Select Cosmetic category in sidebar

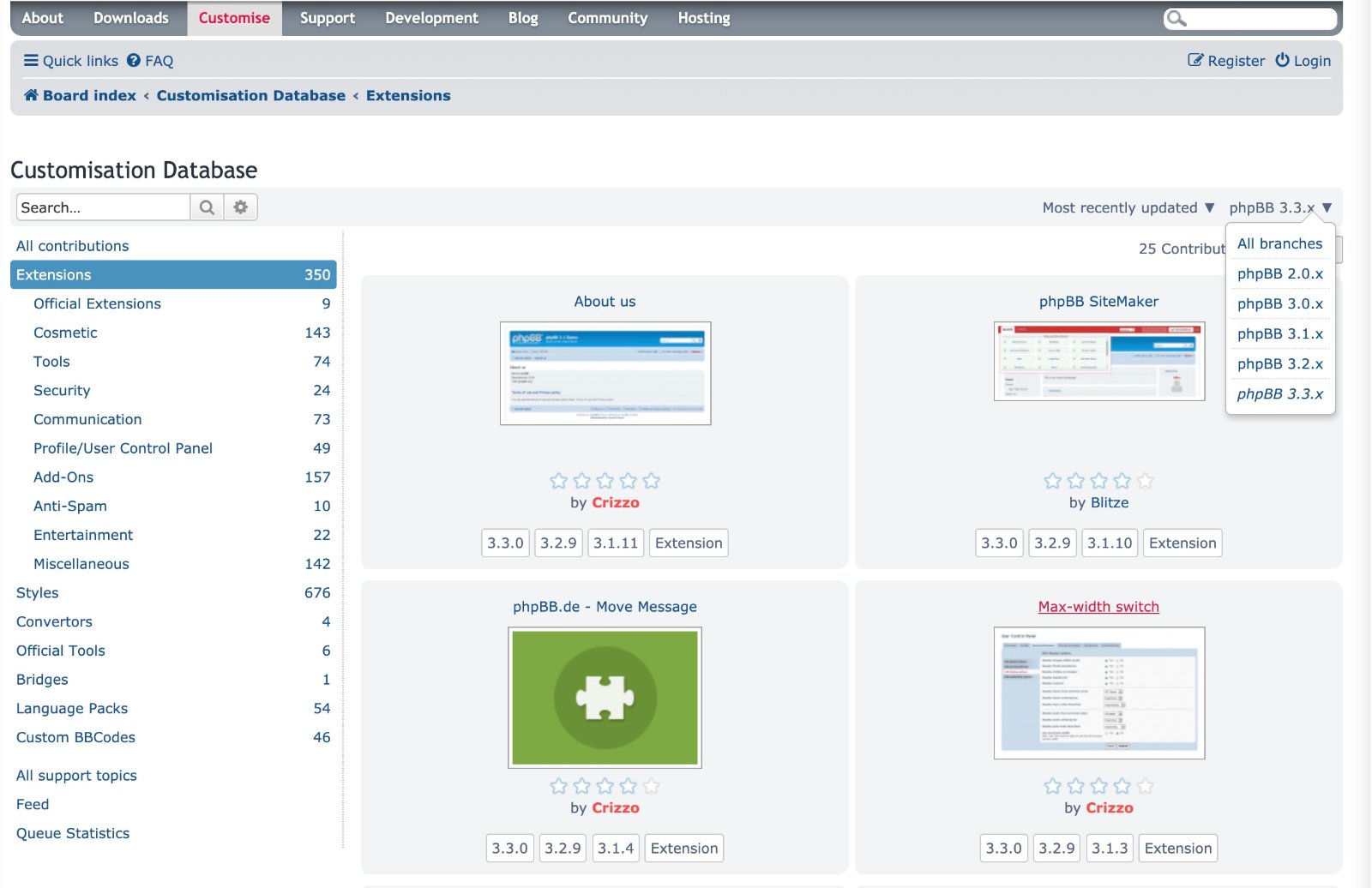pyautogui.click(x=65, y=333)
